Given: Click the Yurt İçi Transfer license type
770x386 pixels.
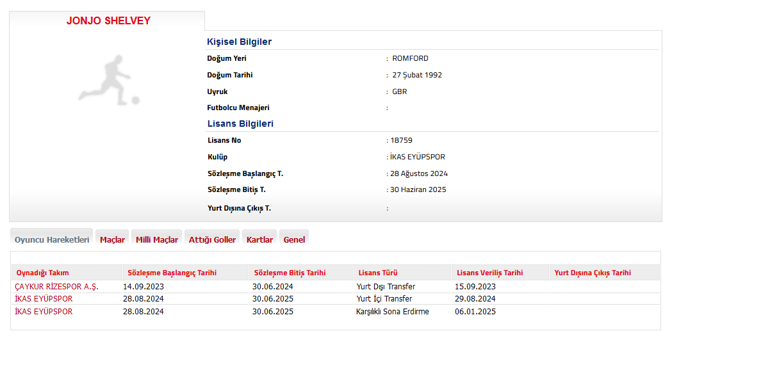Looking at the screenshot, I should pyautogui.click(x=384, y=299).
